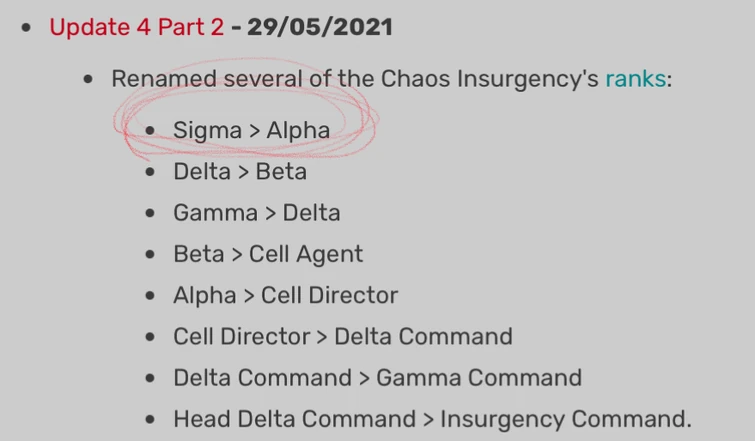755x441 pixels.
Task: Follow the teal "ranks" hyperlink
Action: tap(635, 79)
